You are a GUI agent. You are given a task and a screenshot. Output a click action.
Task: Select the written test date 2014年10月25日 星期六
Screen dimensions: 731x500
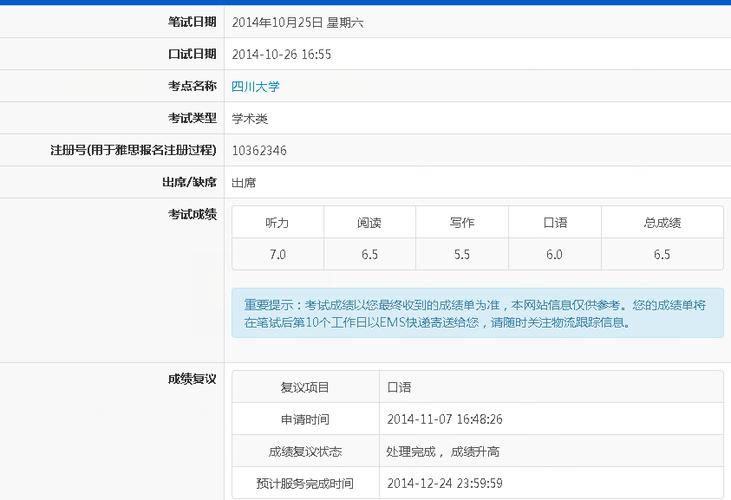pos(297,22)
